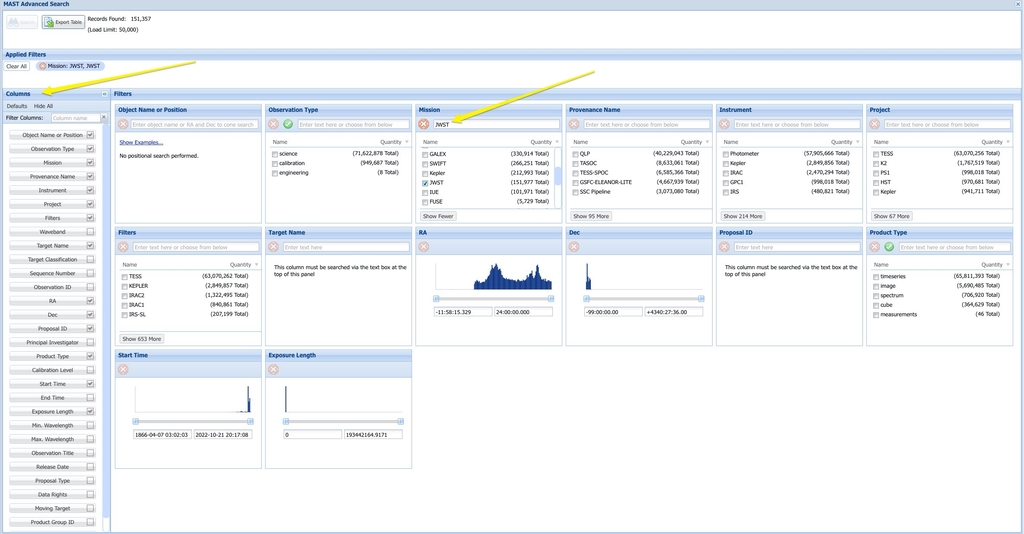Viewport: 1024px width, 534px height.
Task: Clear the Instrument filter using the red X
Action: (724, 124)
